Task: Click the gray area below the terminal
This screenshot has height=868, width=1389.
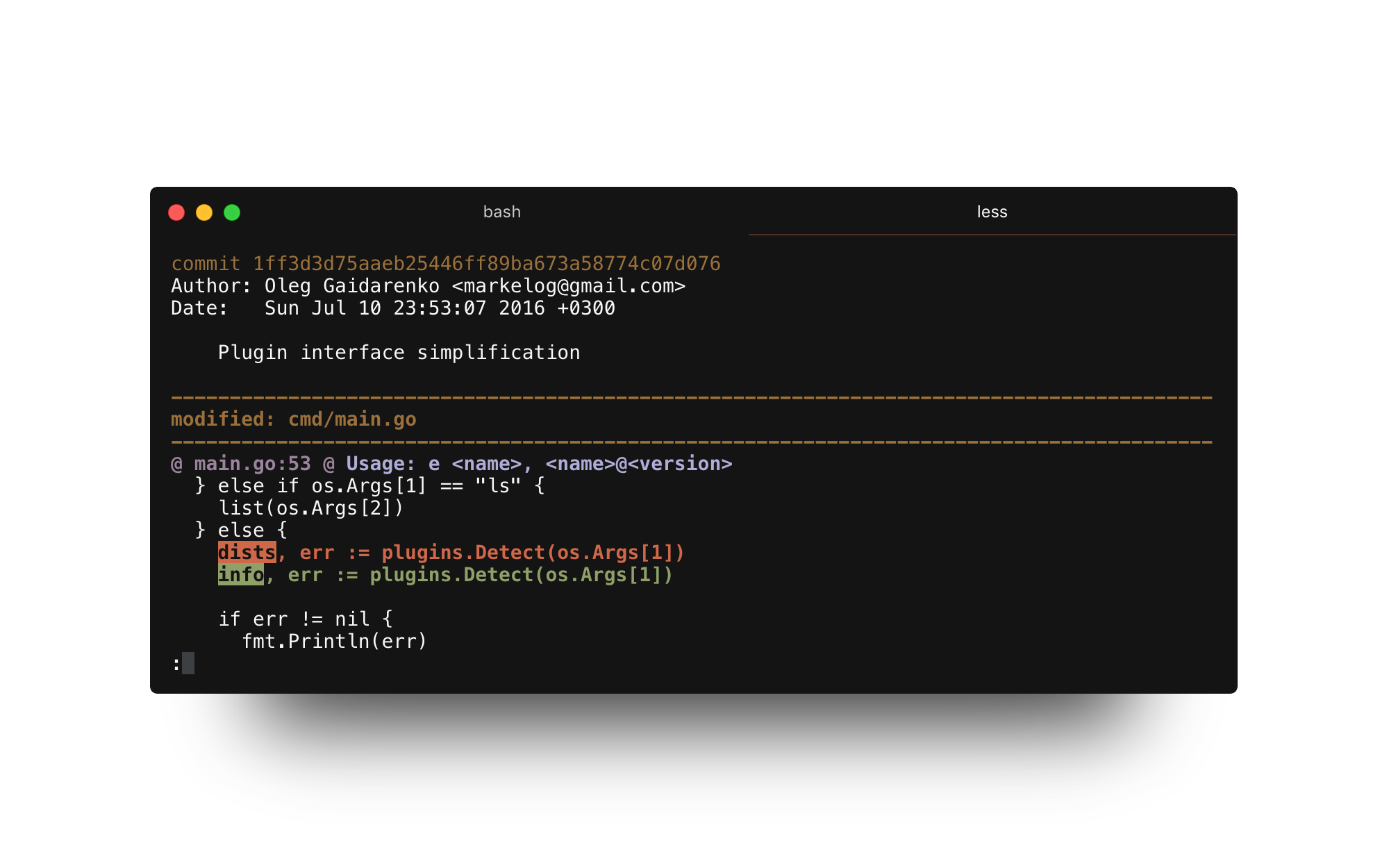Action: click(x=693, y=760)
